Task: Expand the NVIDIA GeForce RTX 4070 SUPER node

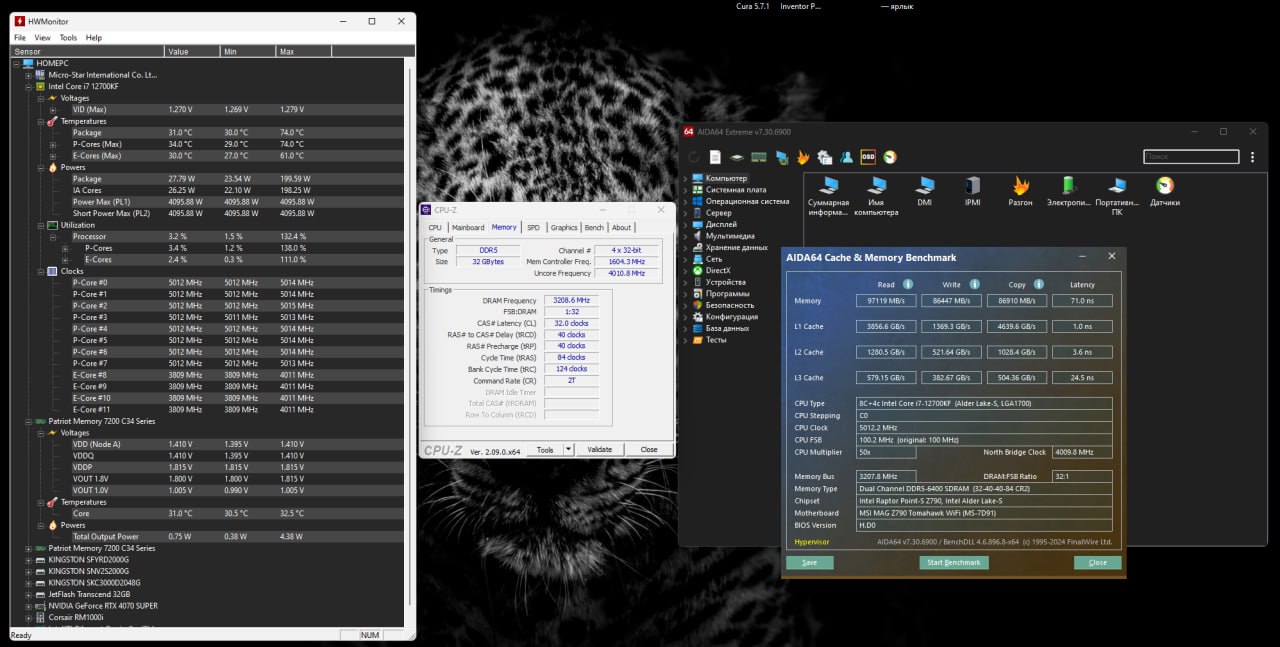Action: pyautogui.click(x=28, y=606)
